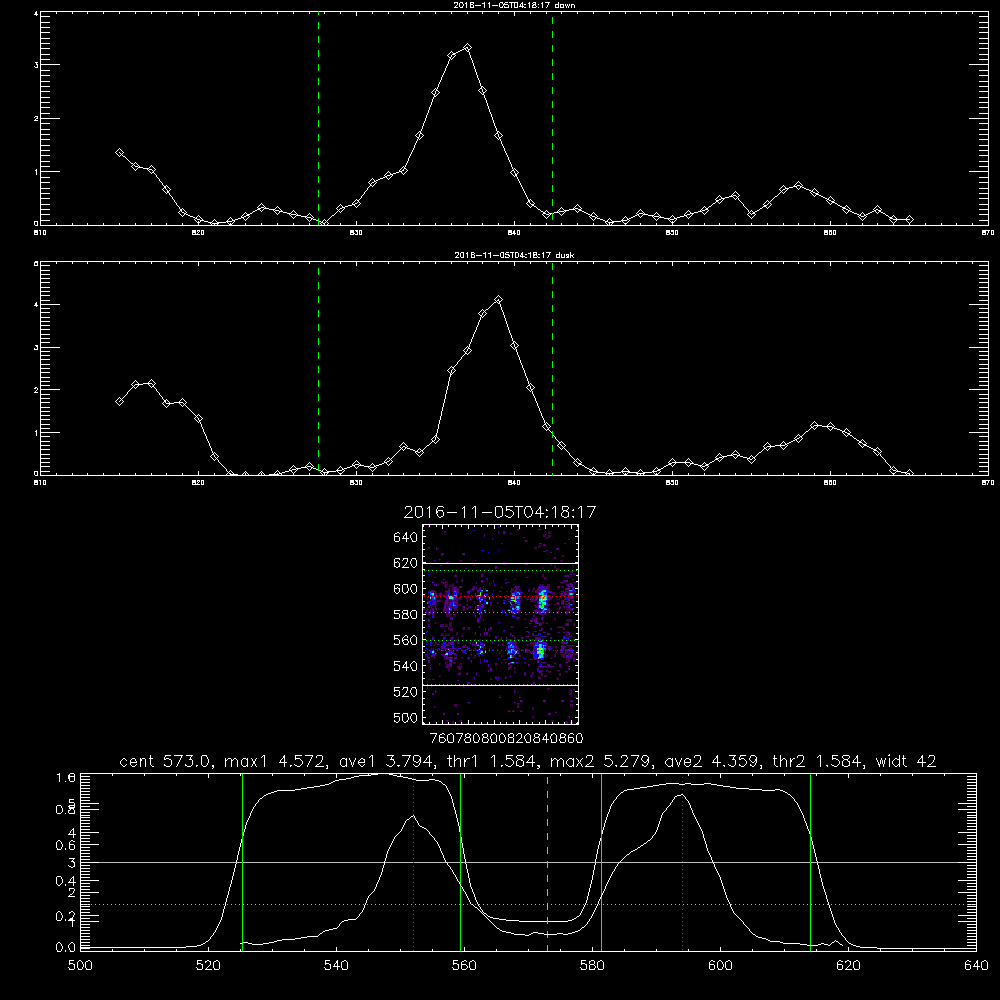Click the '760780800820840860' spectrogram x-axis labels
This screenshot has height=1000, width=1000.
506,738
